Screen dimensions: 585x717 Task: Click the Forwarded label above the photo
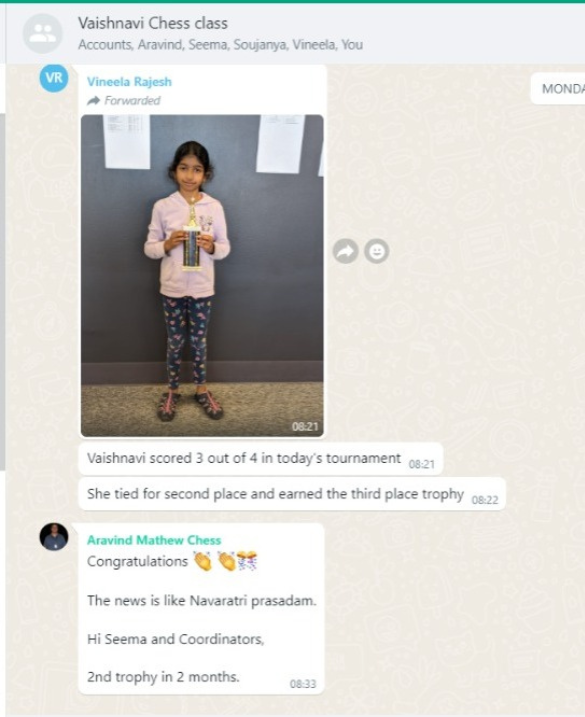pyautogui.click(x=124, y=101)
